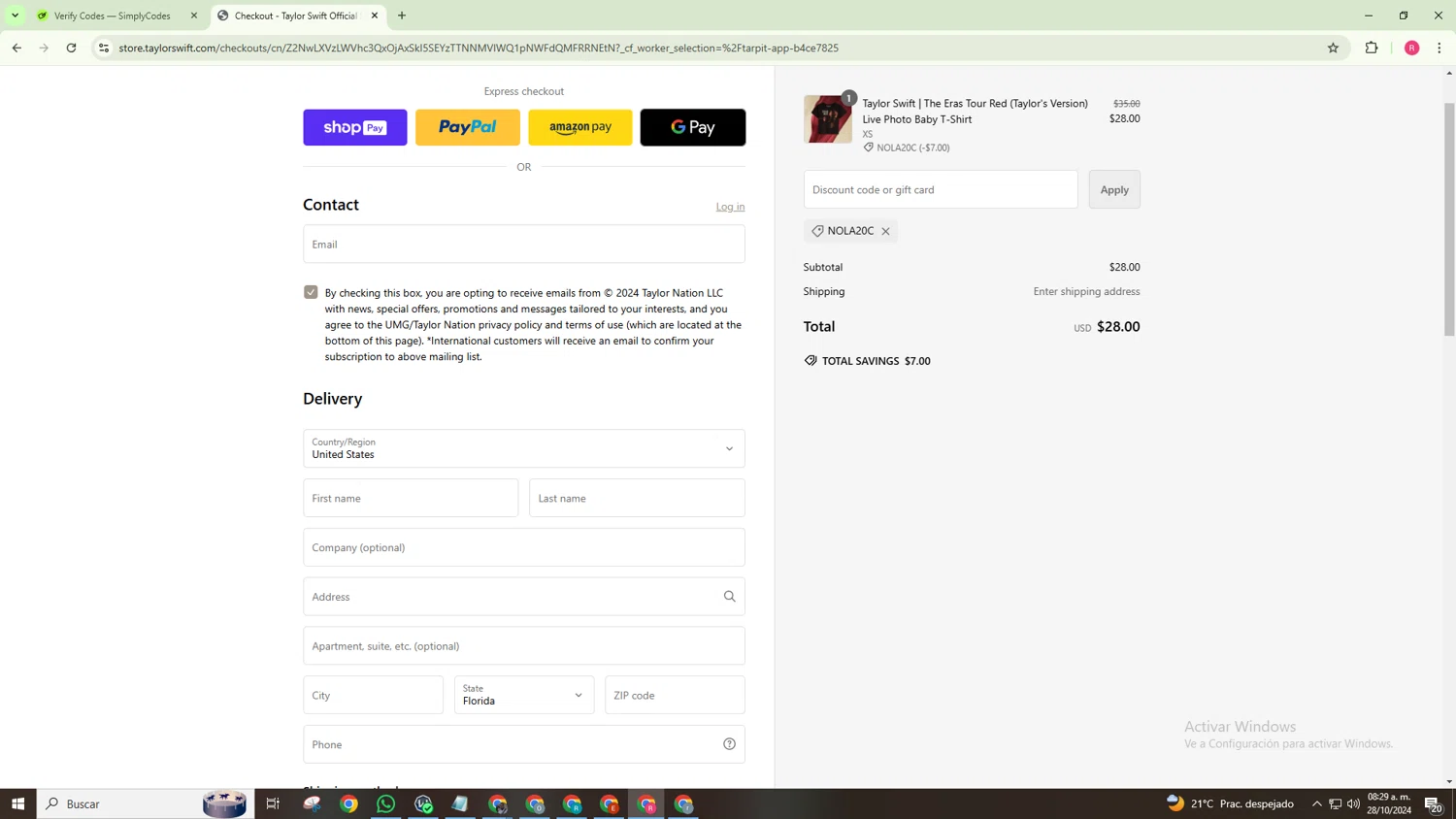Show hidden system tray icons
Viewport: 1456px width, 819px height.
(x=1317, y=803)
